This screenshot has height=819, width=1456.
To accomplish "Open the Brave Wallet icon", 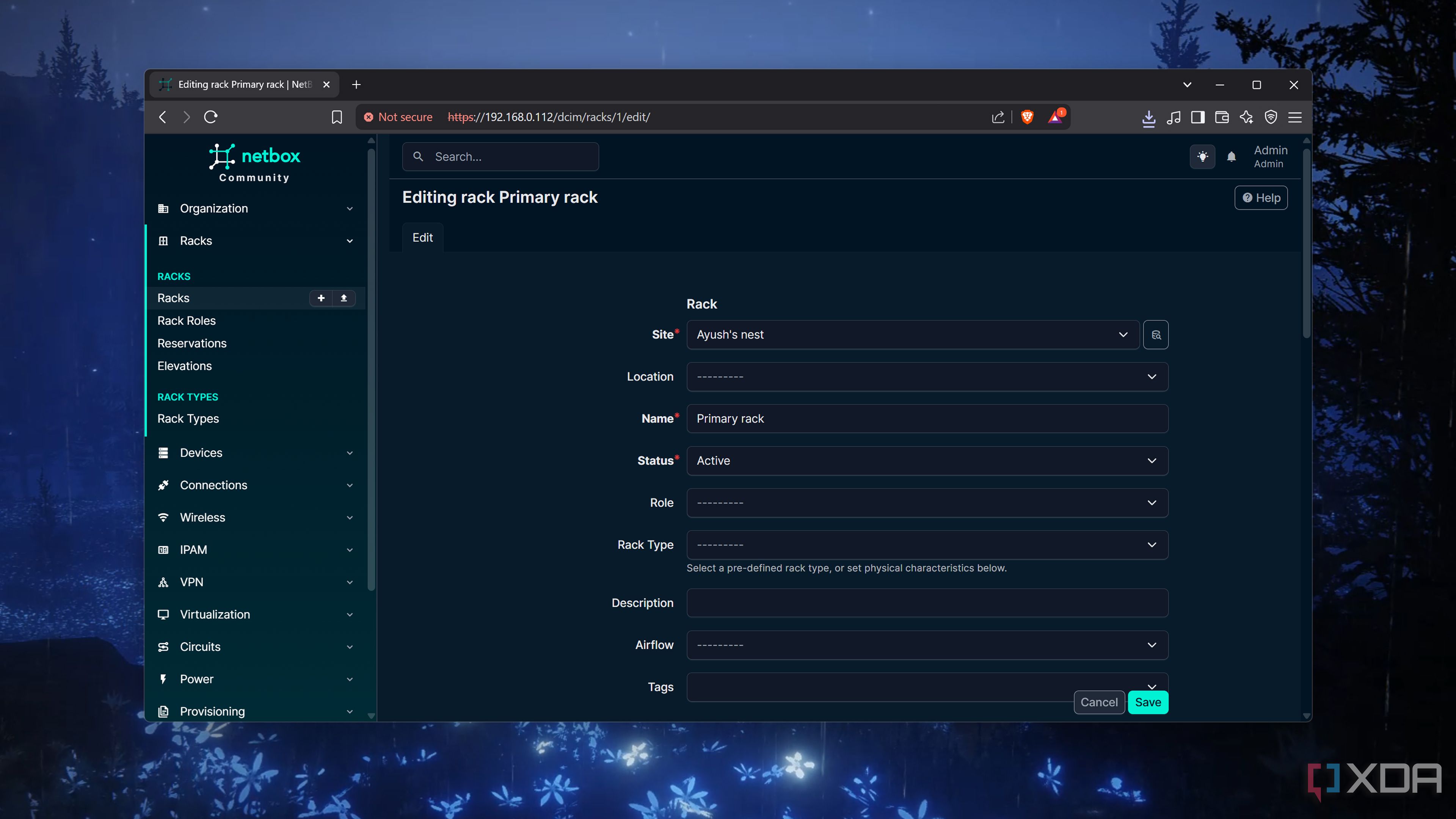I will coord(1222,117).
